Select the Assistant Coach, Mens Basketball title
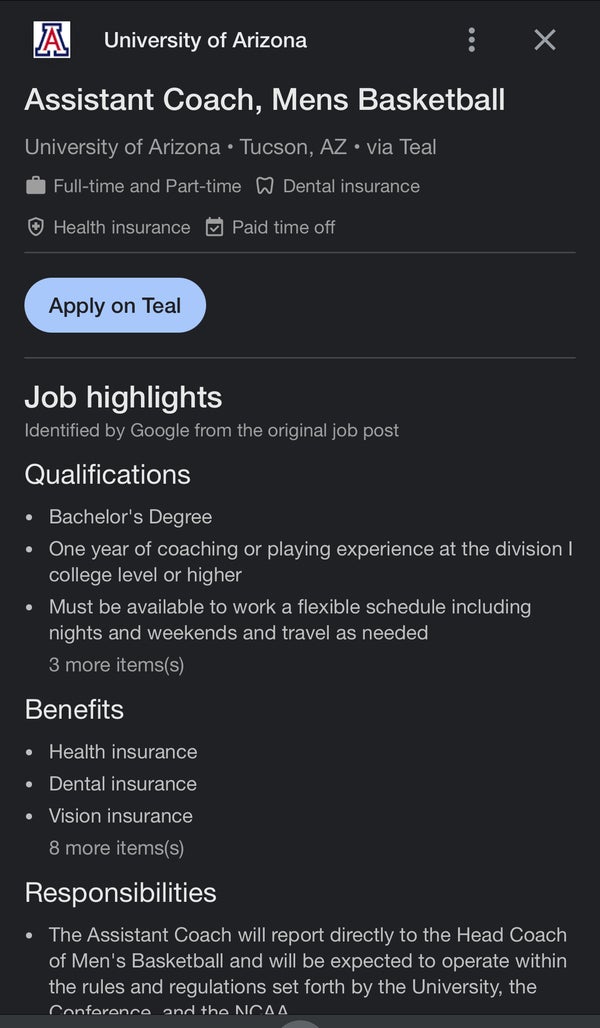The image size is (600, 1028). point(264,100)
